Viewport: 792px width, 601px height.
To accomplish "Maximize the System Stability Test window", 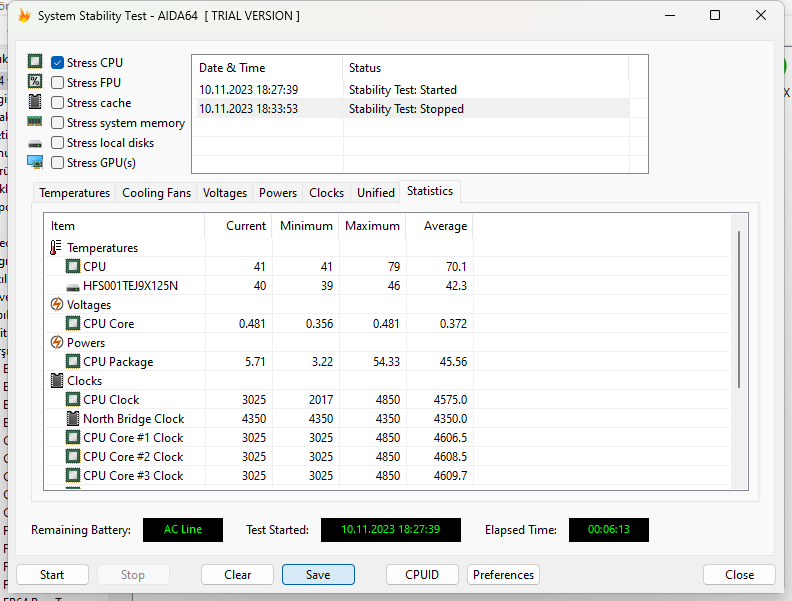I will coord(715,15).
